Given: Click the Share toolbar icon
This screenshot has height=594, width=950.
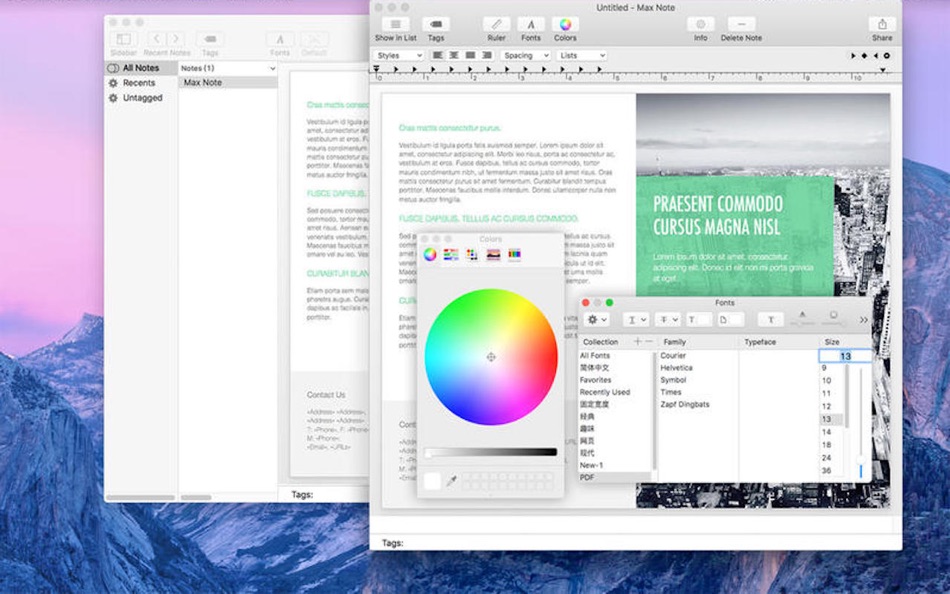Looking at the screenshot, I should point(882,24).
